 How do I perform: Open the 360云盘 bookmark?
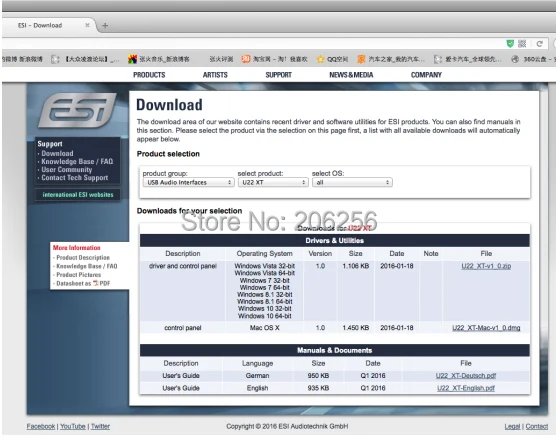pyautogui.click(x=533, y=59)
